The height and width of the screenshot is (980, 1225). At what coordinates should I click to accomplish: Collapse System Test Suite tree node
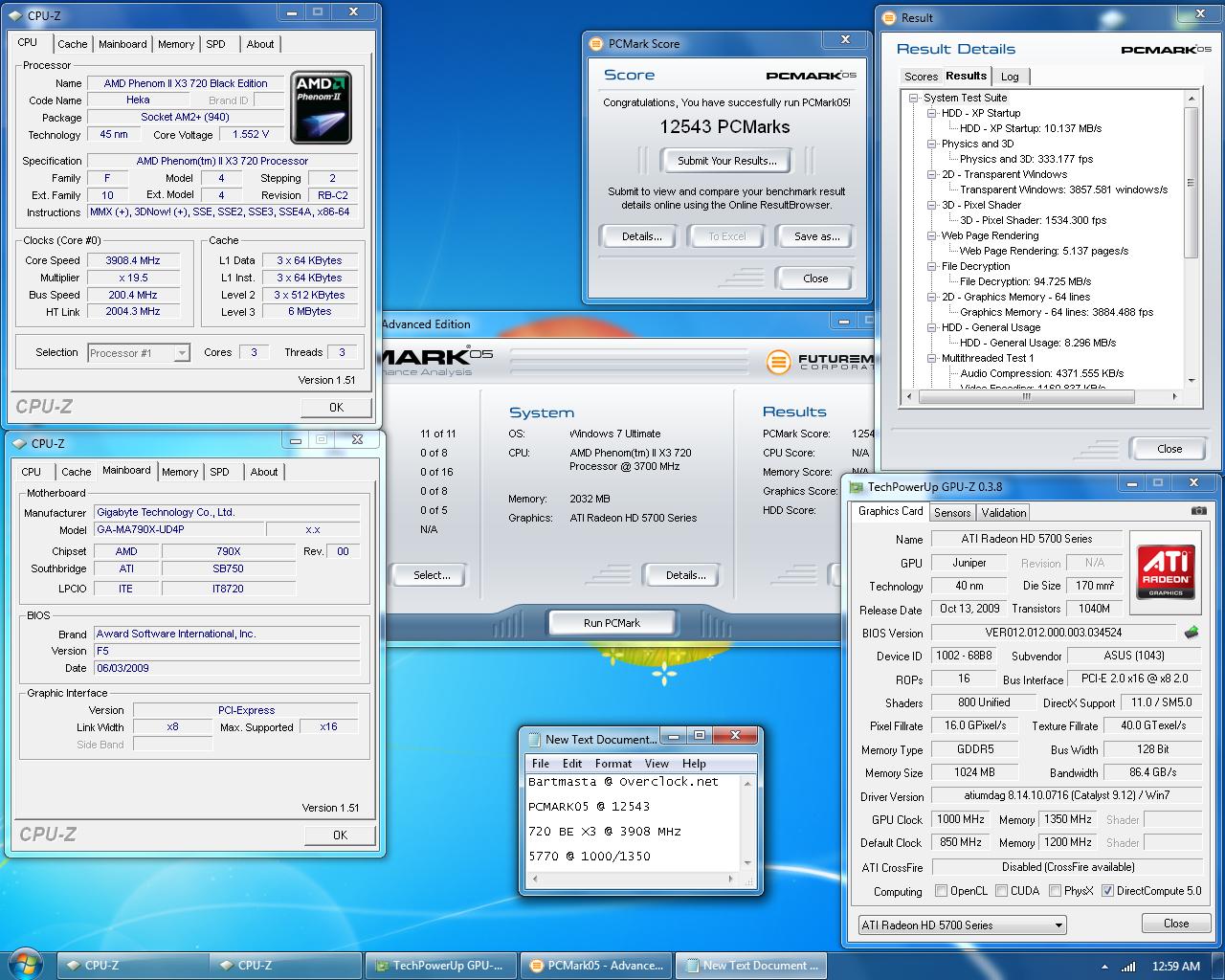coord(914,98)
